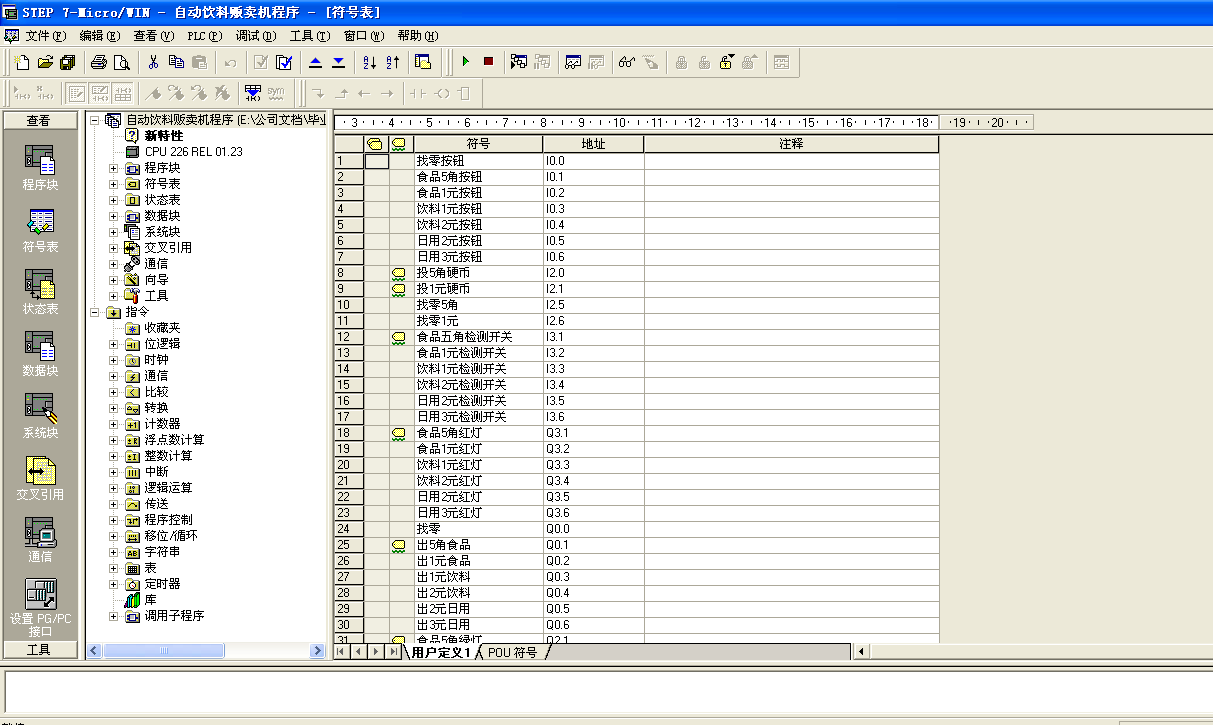Viewport: 1213px width, 725px height.
Task: Click the Open project folder icon
Action: pos(45,62)
